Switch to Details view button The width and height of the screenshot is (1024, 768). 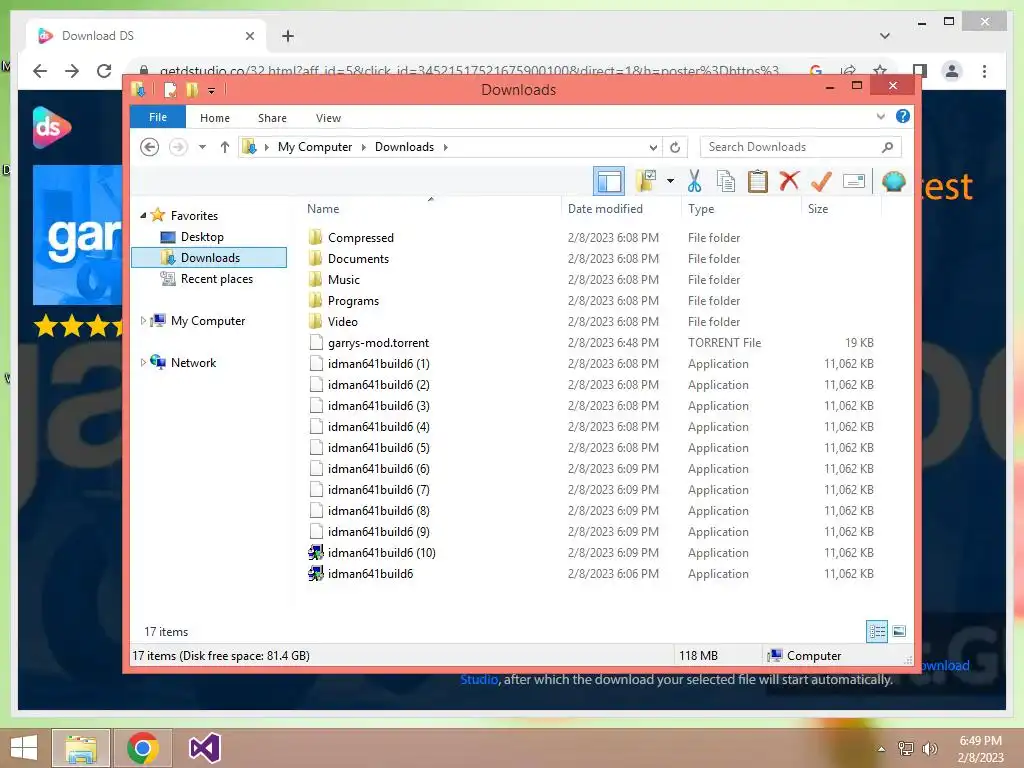click(x=876, y=631)
